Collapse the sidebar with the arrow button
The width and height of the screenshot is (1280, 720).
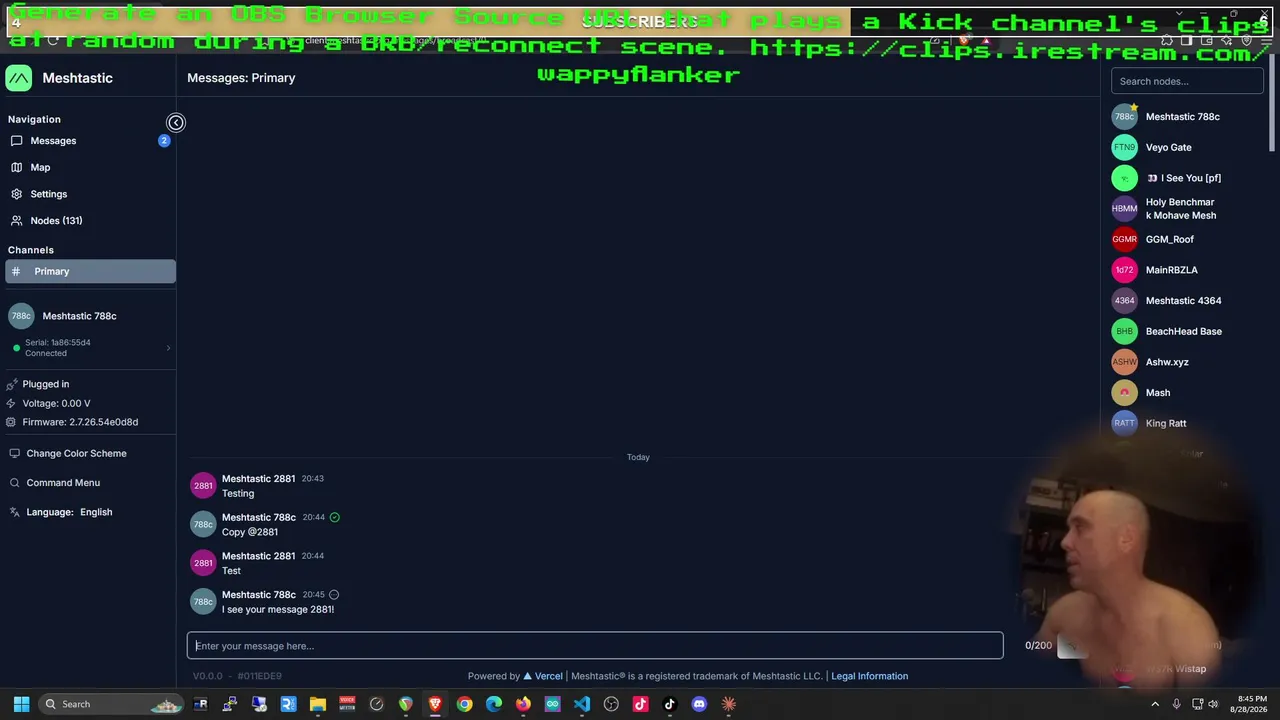click(176, 123)
